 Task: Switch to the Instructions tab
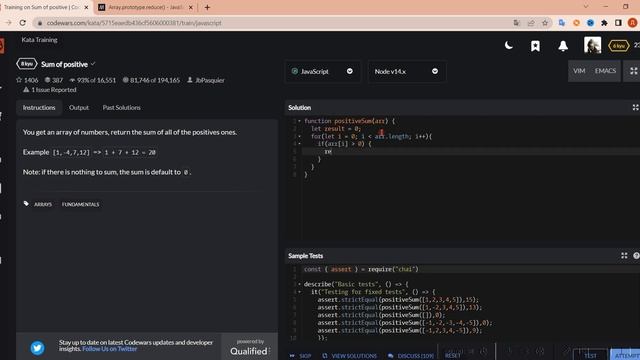(x=39, y=107)
